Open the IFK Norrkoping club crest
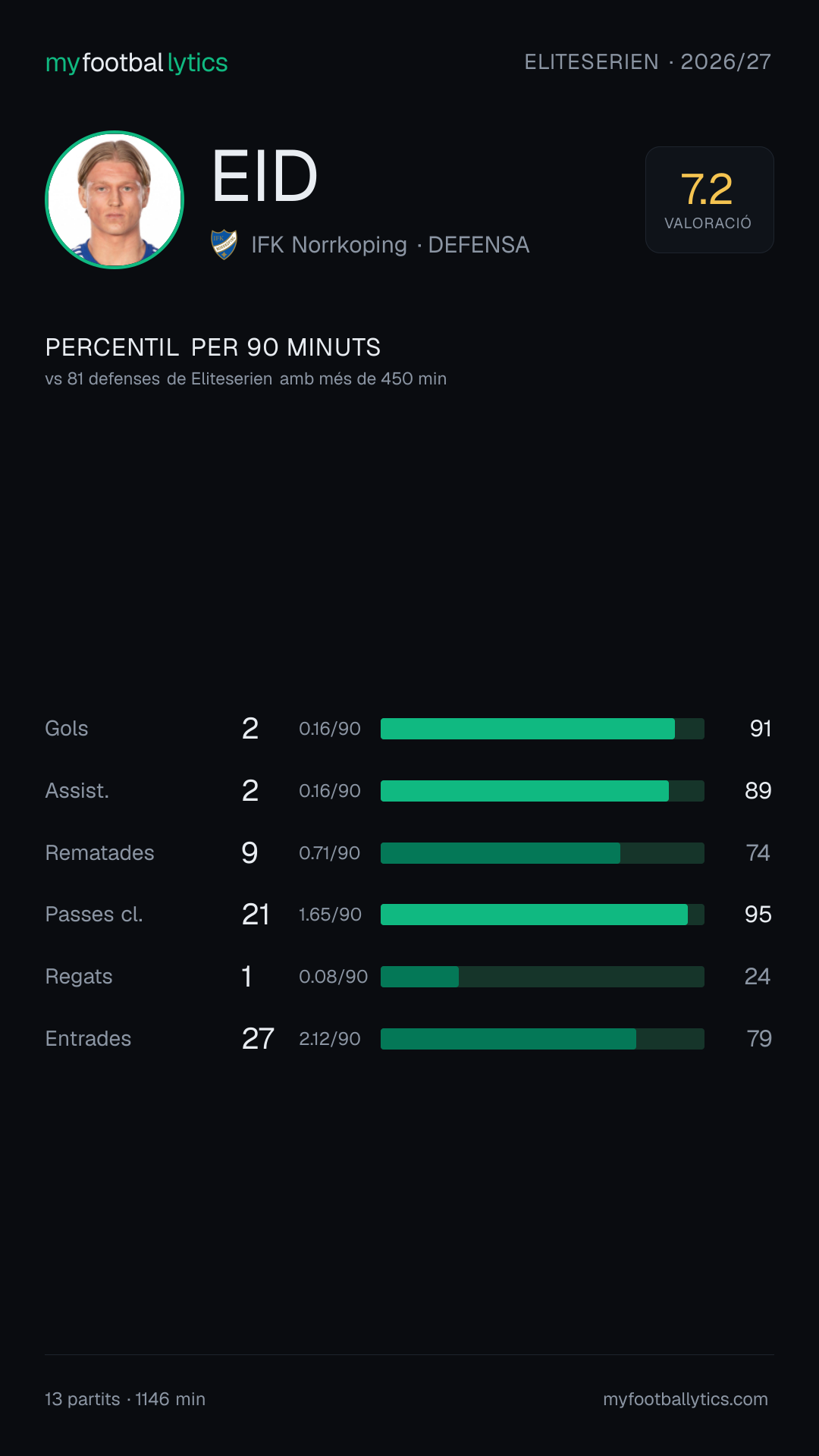Viewport: 819px width, 1456px height. (x=224, y=245)
